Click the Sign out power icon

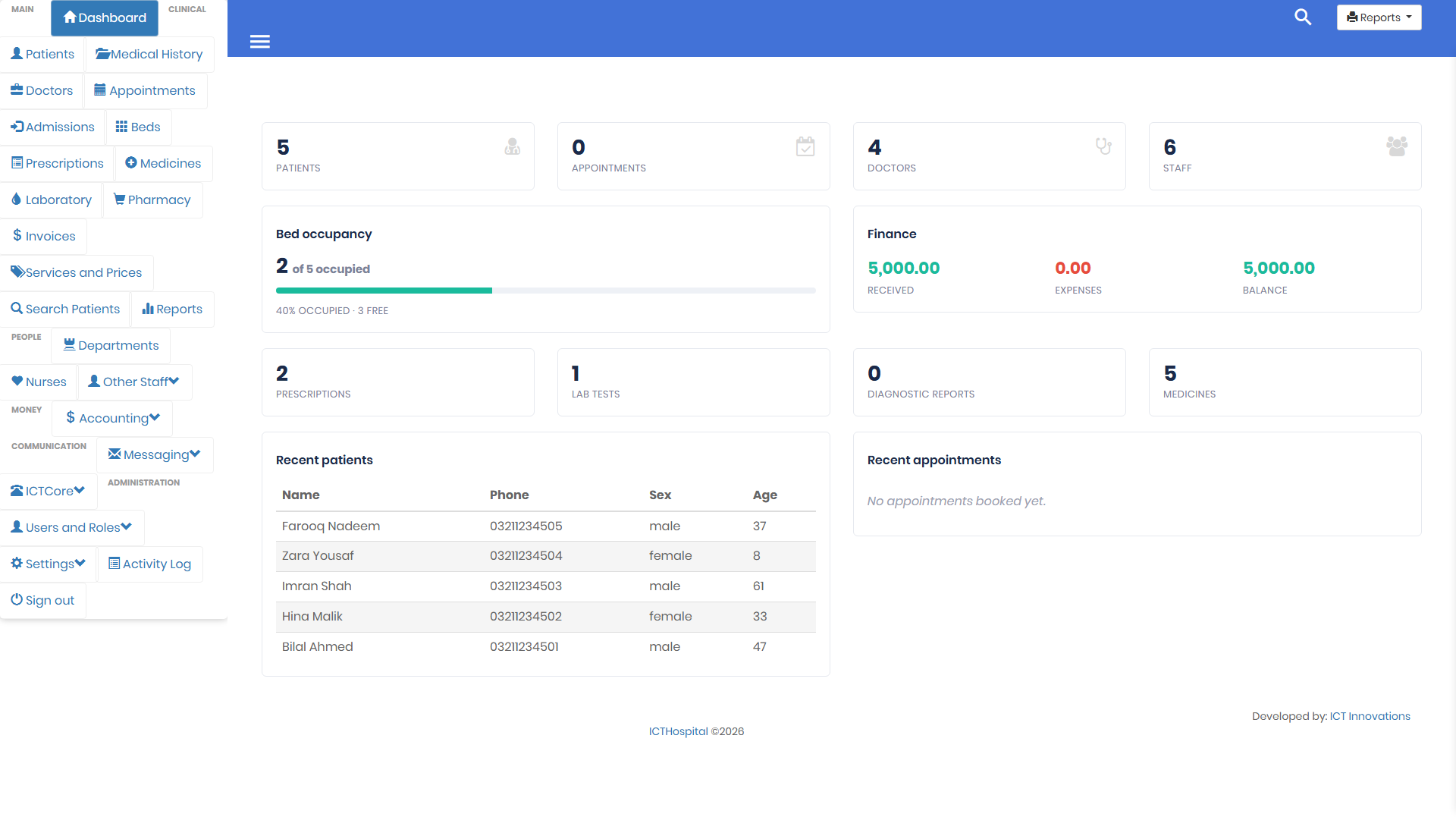click(17, 599)
